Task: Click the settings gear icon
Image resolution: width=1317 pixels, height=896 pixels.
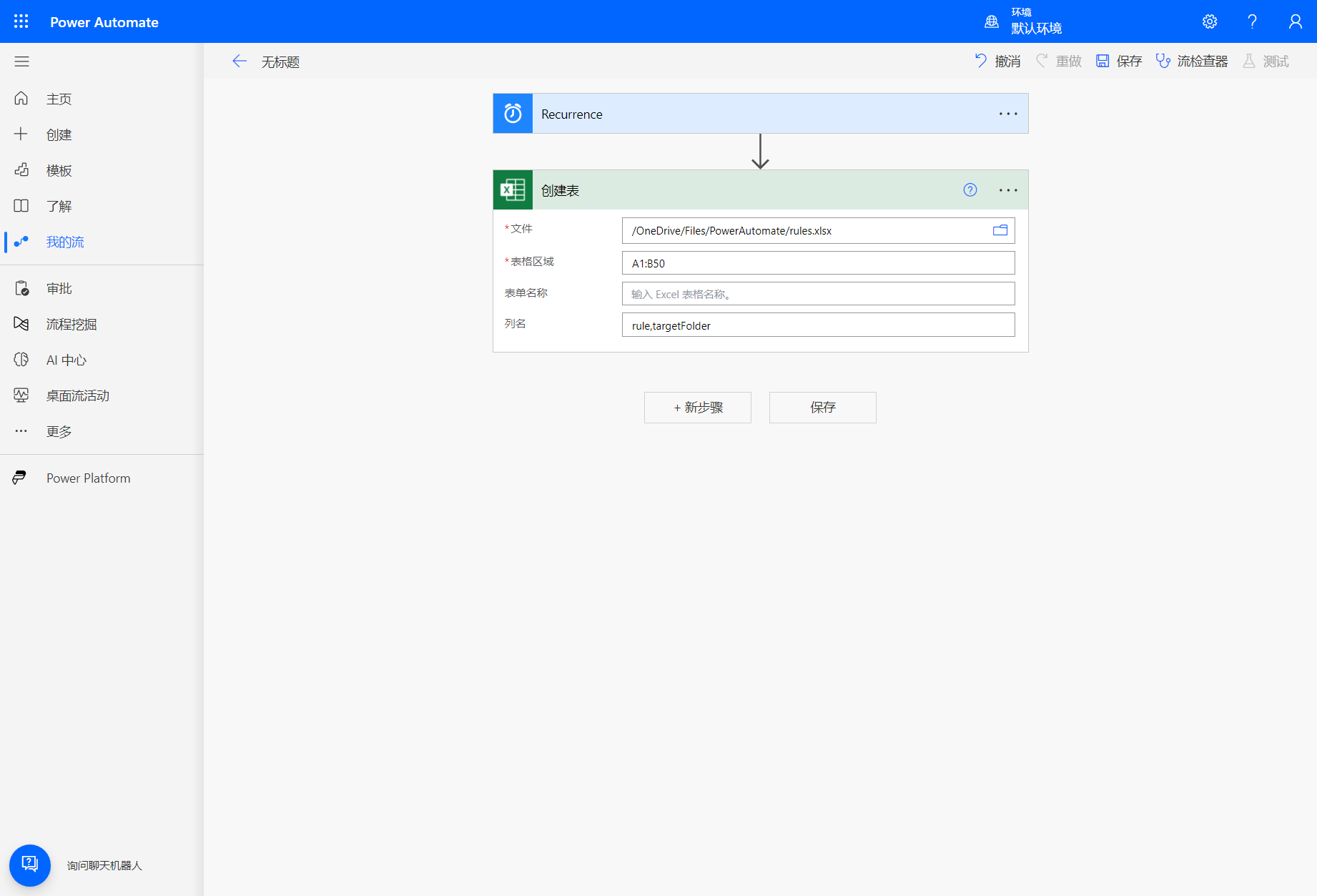Action: pyautogui.click(x=1210, y=21)
